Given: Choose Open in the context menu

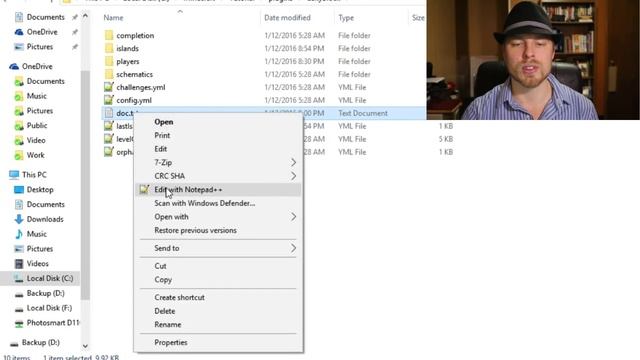Looking at the screenshot, I should [x=164, y=122].
